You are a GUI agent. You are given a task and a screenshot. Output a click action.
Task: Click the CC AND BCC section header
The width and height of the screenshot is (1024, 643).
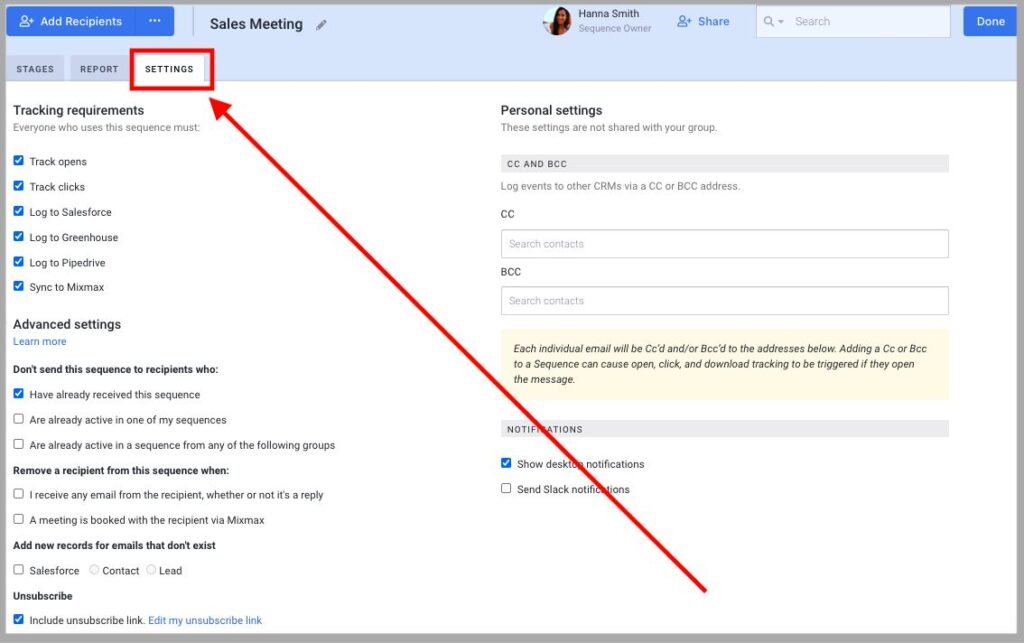(x=724, y=164)
